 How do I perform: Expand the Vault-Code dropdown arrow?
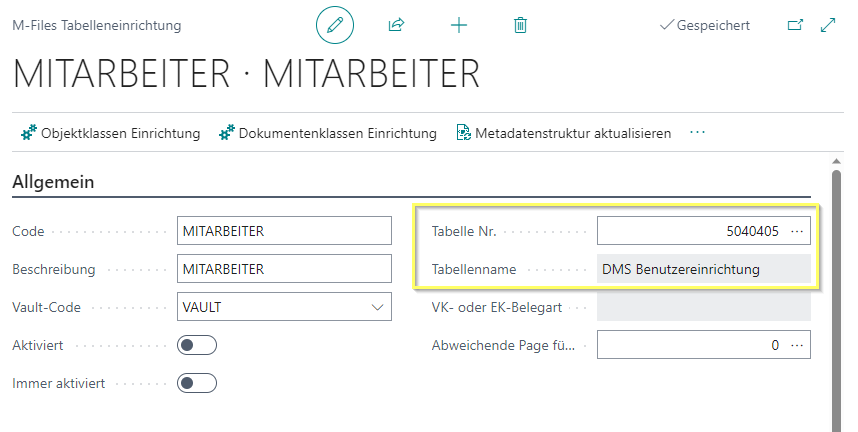378,307
